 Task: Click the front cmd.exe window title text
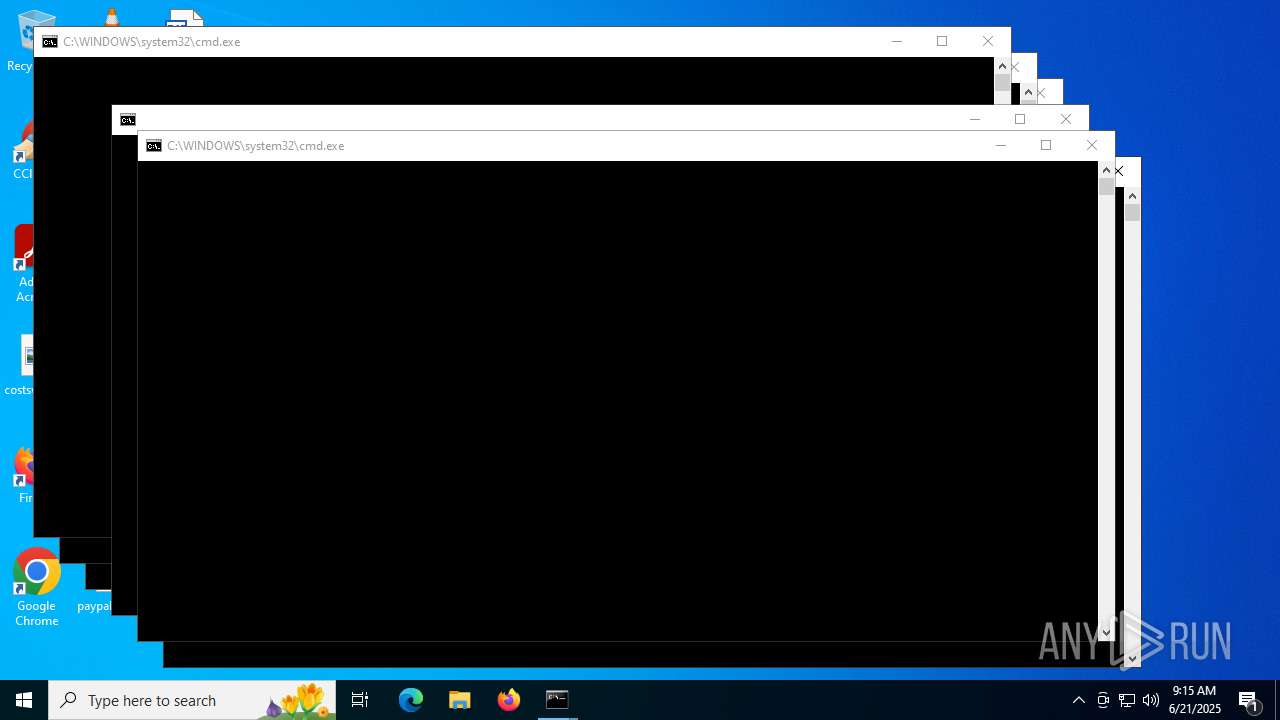tap(255, 146)
